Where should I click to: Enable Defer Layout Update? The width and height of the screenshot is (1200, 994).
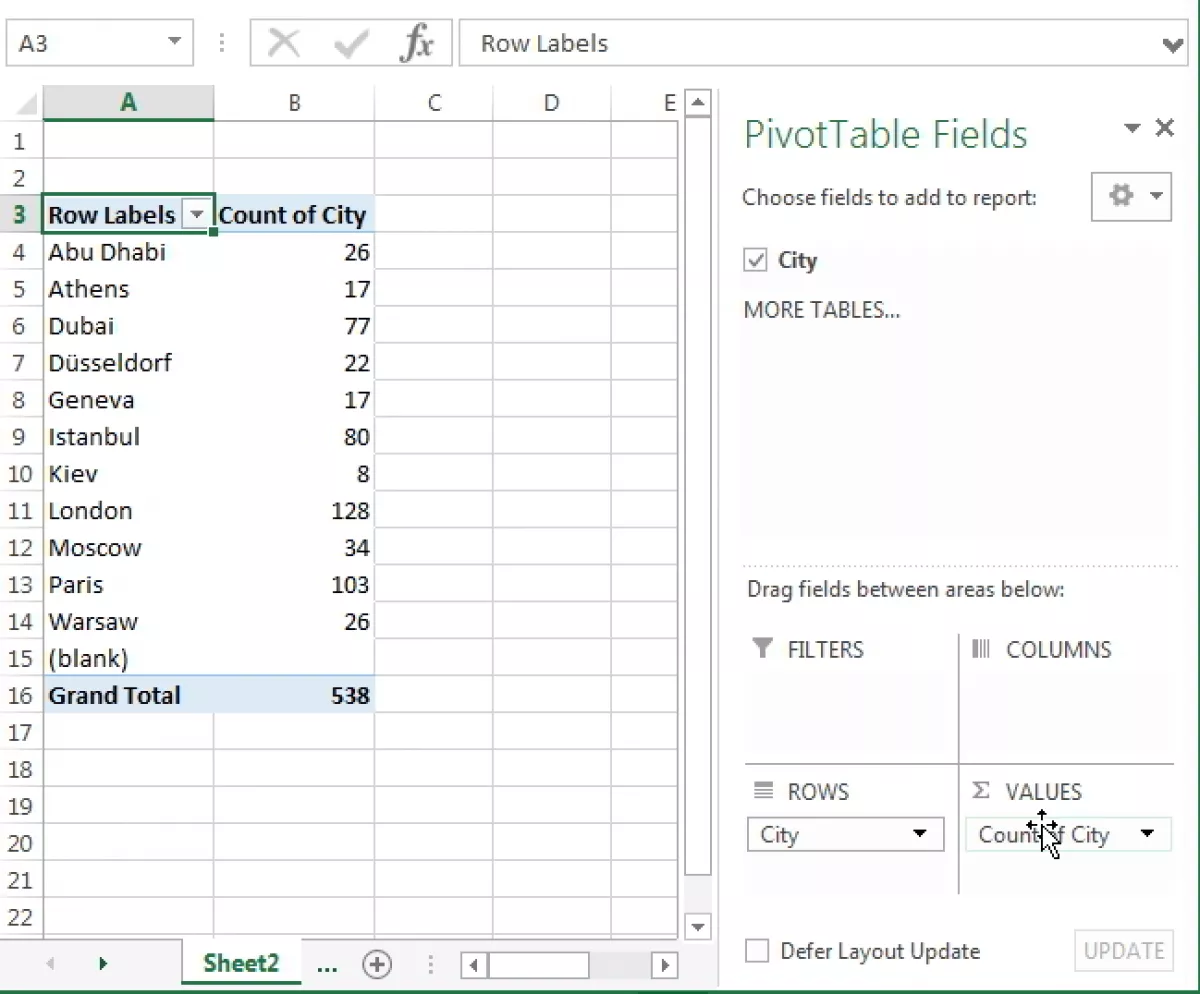757,951
